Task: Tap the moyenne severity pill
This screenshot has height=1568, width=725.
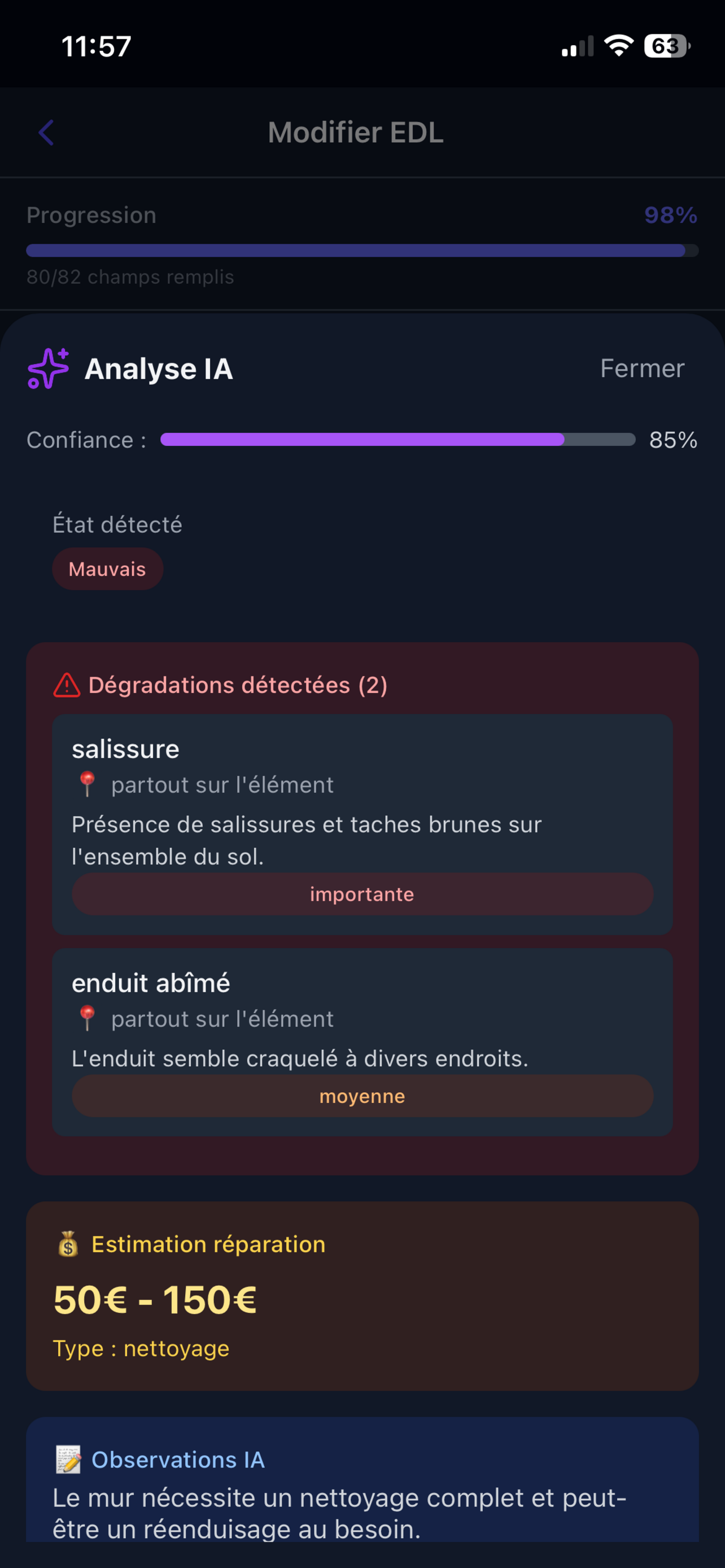Action: pyautogui.click(x=362, y=1096)
